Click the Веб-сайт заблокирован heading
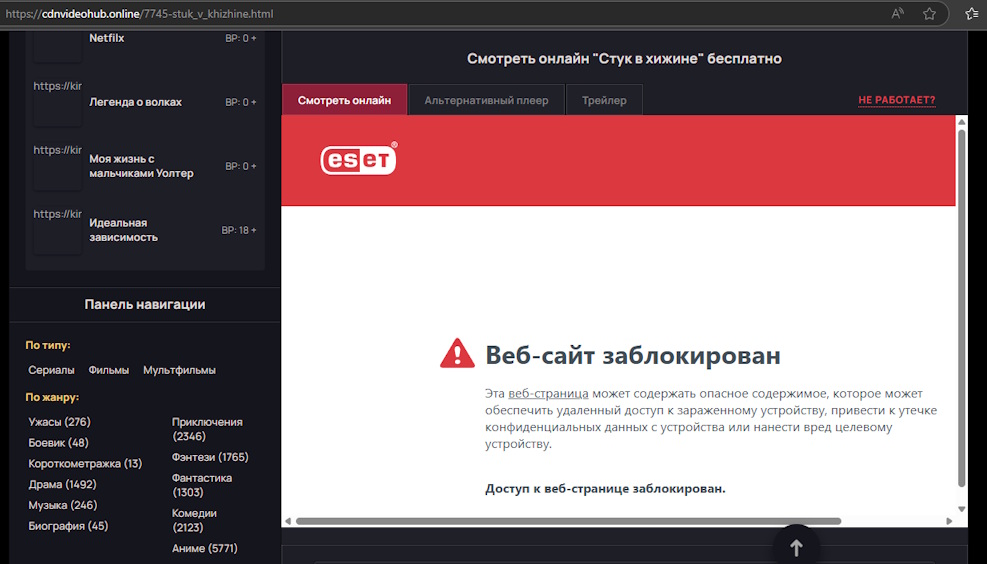 pyautogui.click(x=633, y=355)
